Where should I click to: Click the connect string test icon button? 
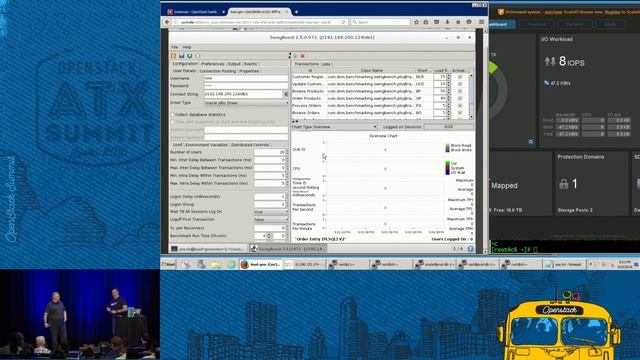click(x=286, y=94)
